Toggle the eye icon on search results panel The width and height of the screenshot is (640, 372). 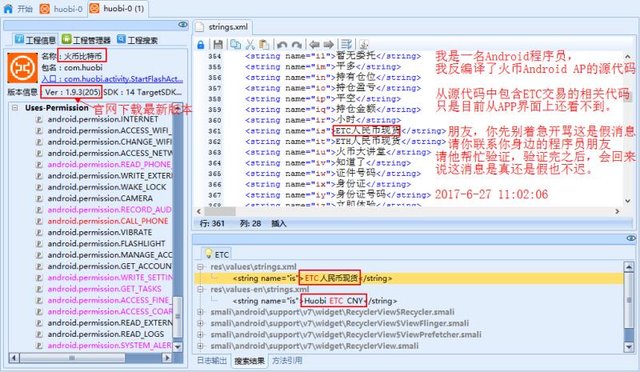(631, 238)
